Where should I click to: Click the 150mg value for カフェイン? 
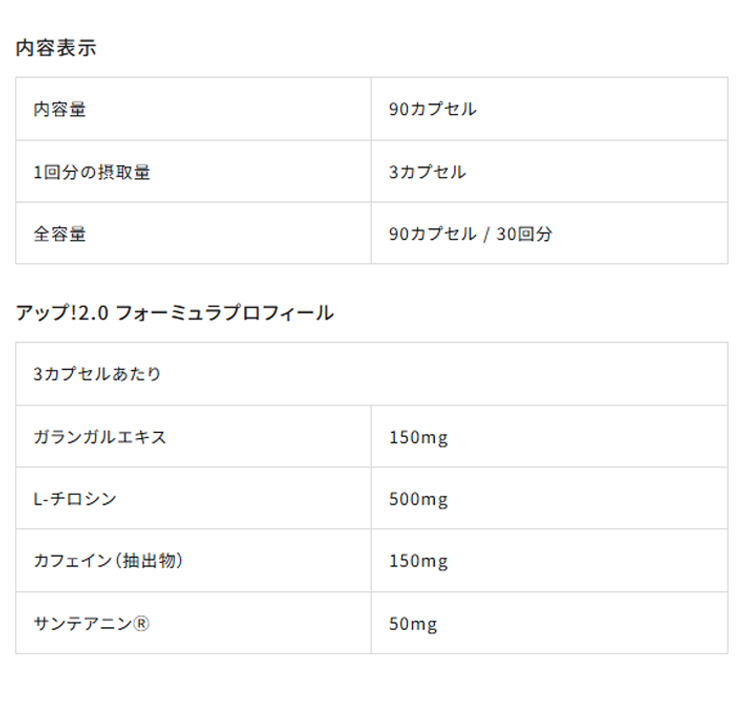click(418, 561)
